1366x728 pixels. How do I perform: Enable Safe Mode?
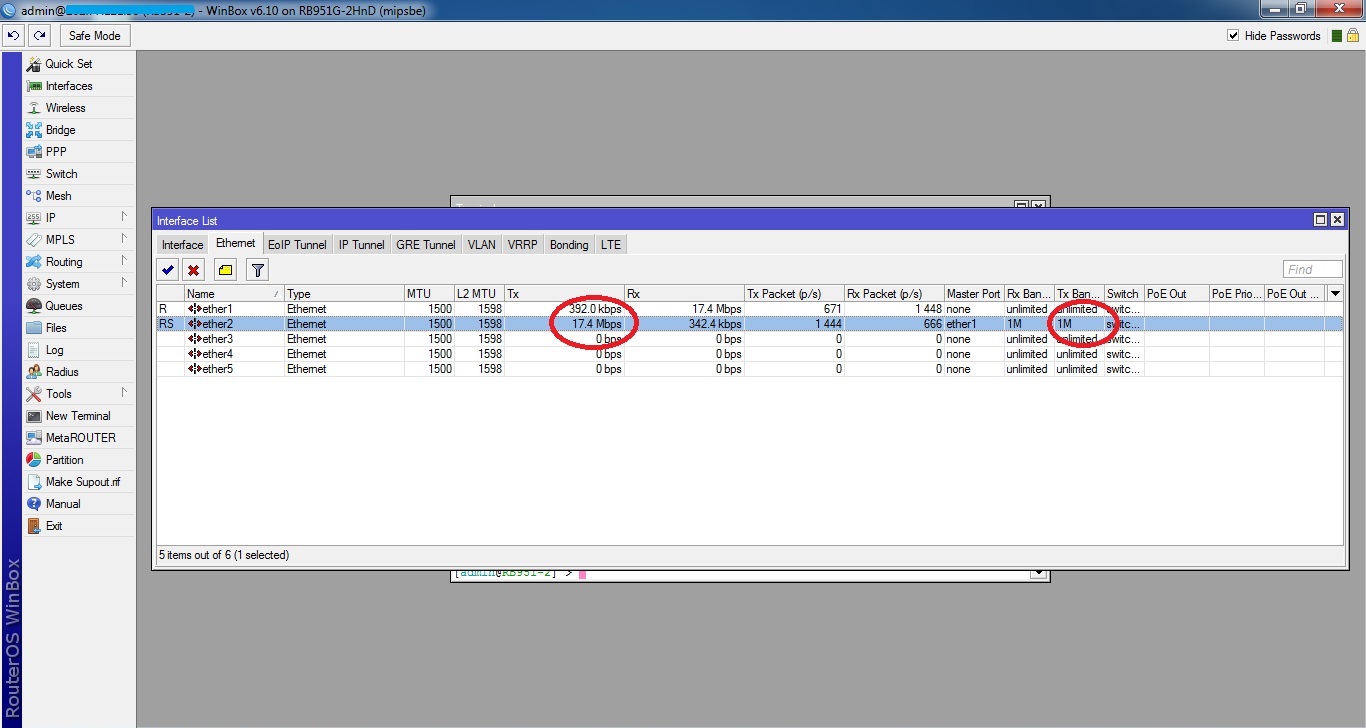coord(94,35)
